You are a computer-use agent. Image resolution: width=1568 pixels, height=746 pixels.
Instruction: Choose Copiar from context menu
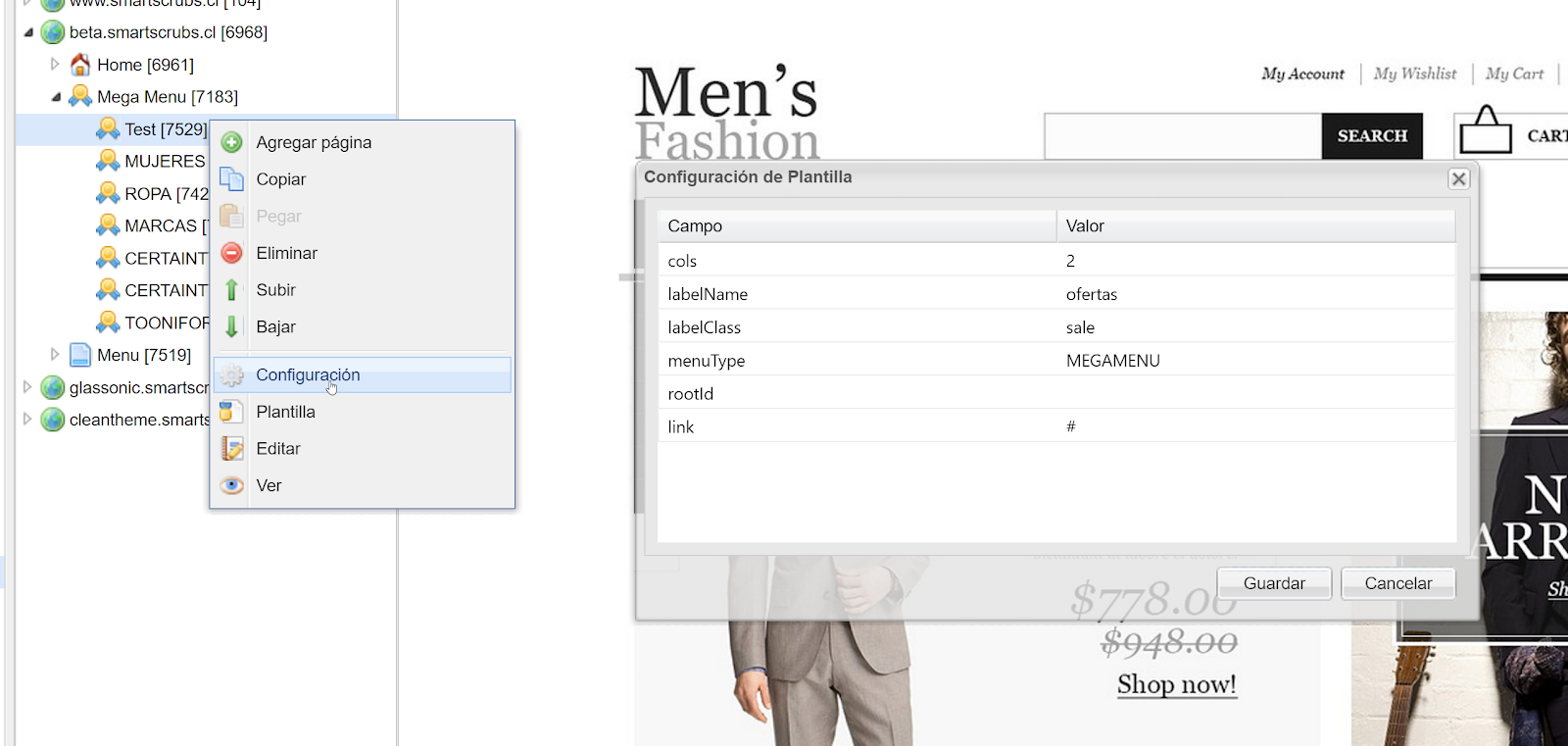363,179
